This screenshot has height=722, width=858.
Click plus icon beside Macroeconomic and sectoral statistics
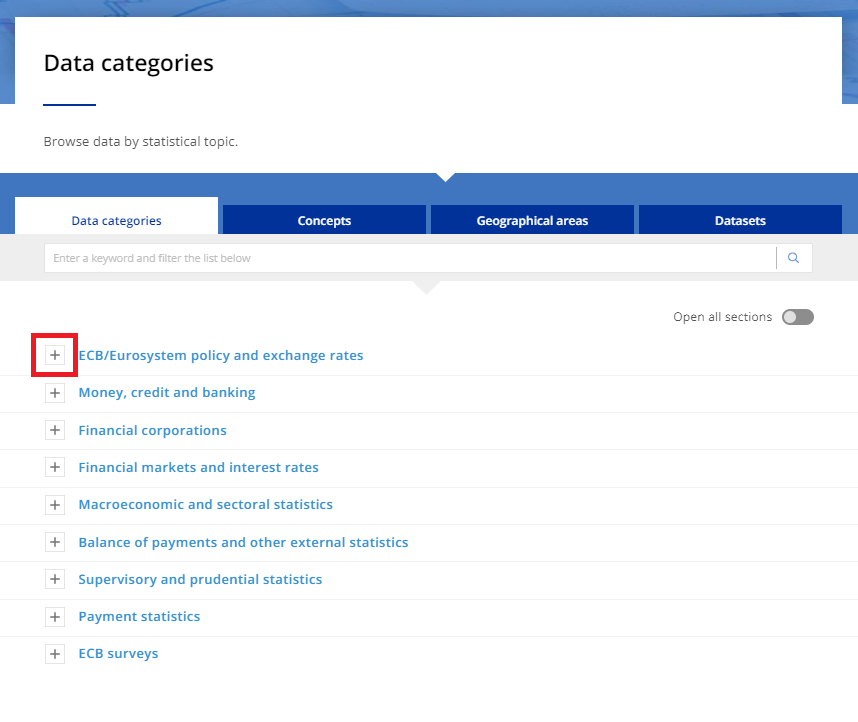55,505
